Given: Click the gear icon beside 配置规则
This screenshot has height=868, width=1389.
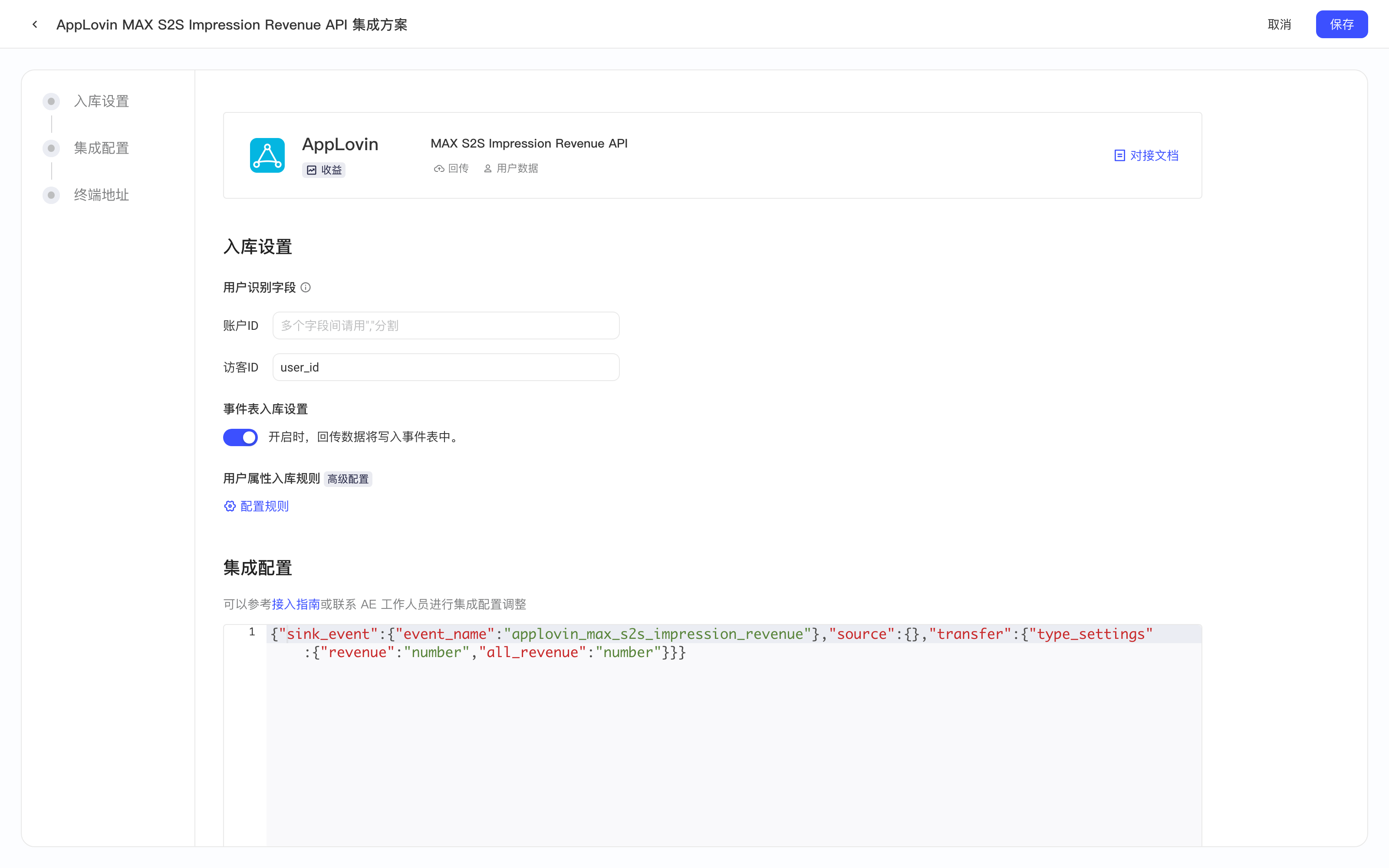Looking at the screenshot, I should 230,506.
